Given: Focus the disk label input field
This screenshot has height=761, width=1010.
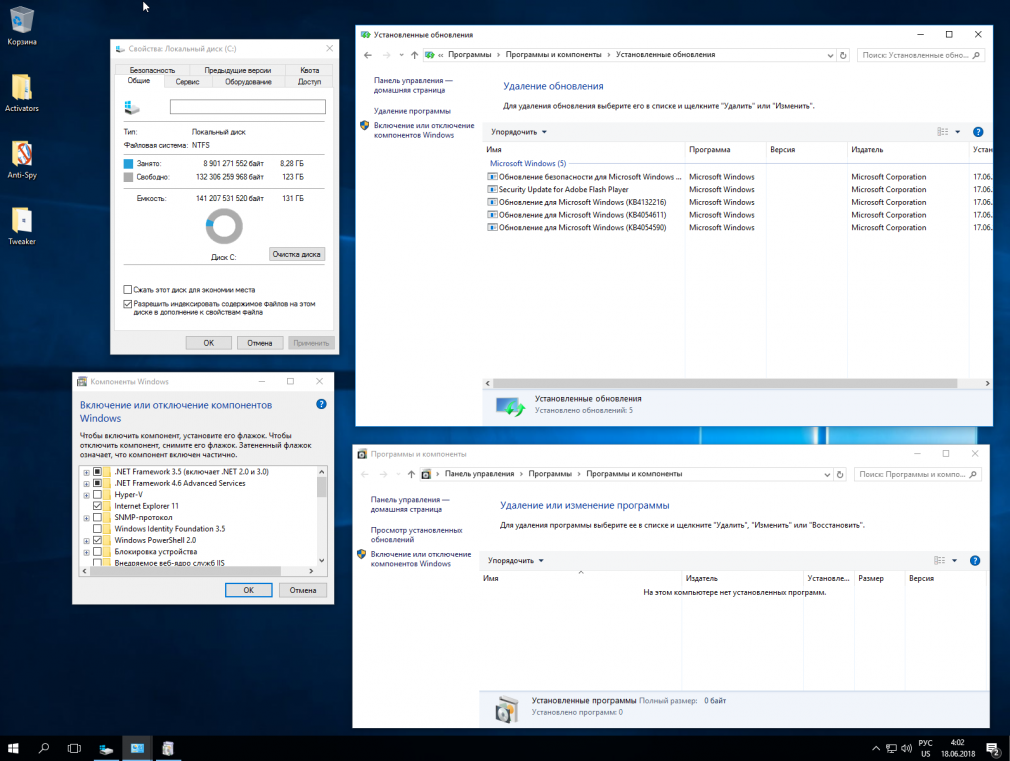Looking at the screenshot, I should [x=247, y=107].
